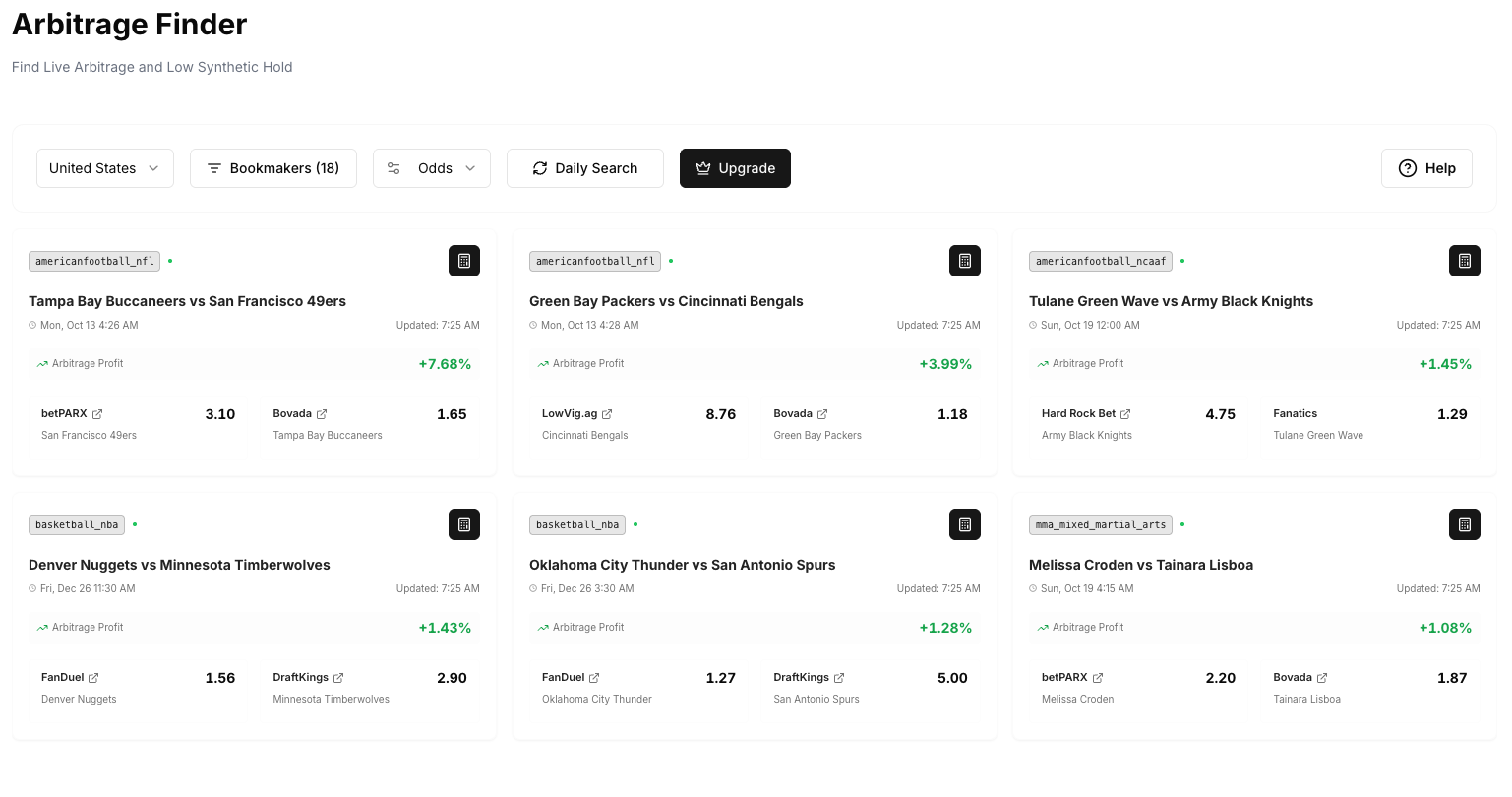Select the mma_mixed_martial_arts tag
The image size is (1512, 797).
[1100, 524]
